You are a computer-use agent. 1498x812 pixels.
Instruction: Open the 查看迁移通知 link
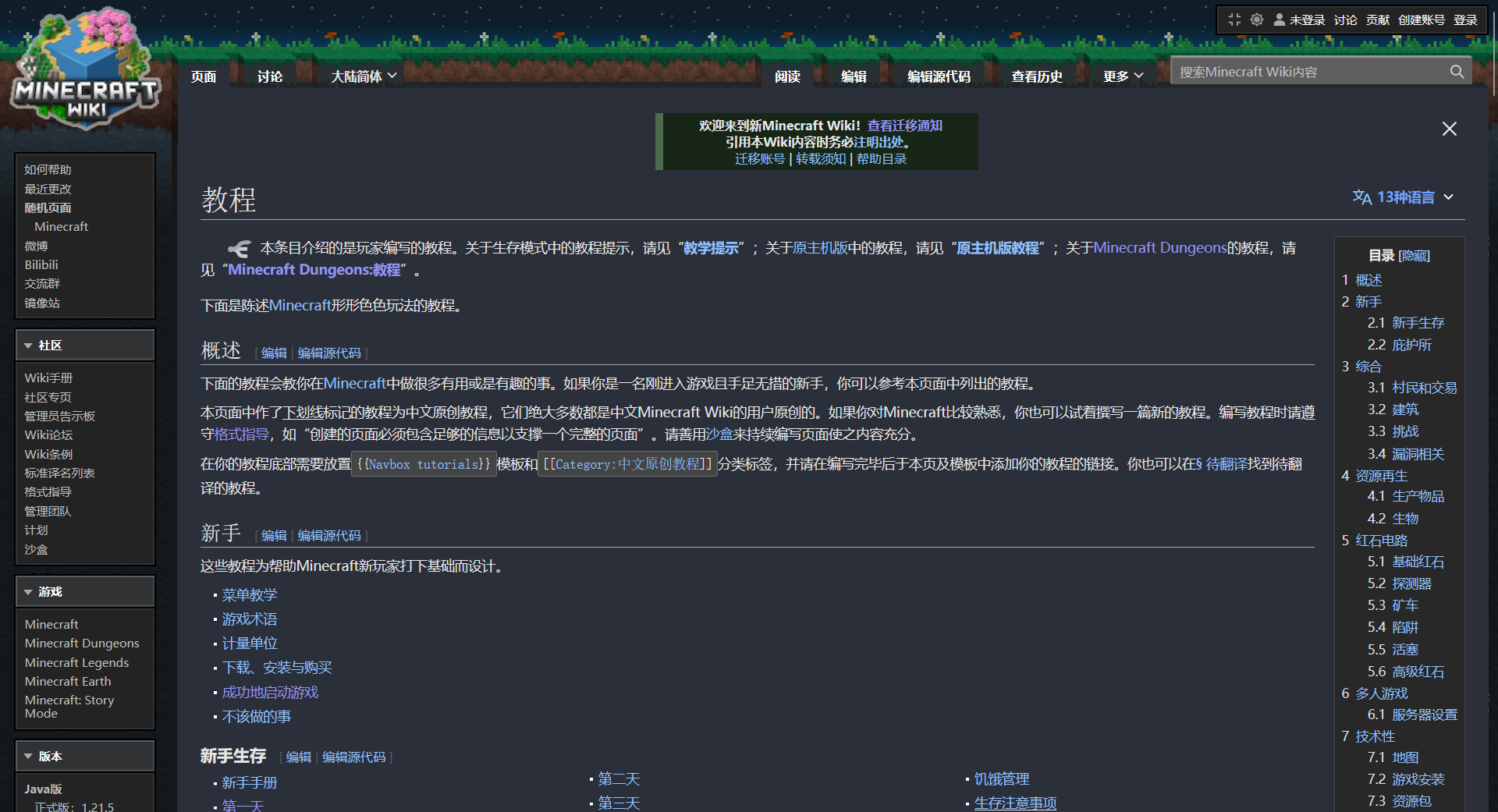[905, 126]
